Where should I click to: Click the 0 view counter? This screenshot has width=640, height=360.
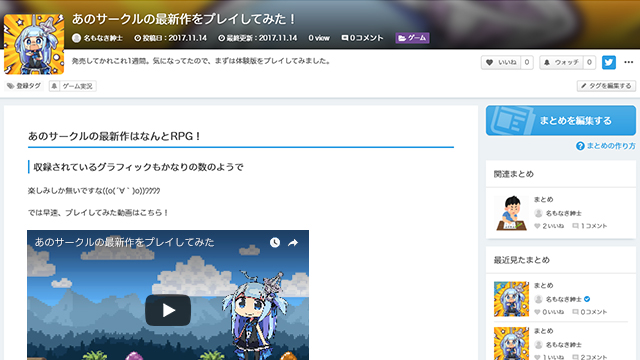[x=319, y=38]
